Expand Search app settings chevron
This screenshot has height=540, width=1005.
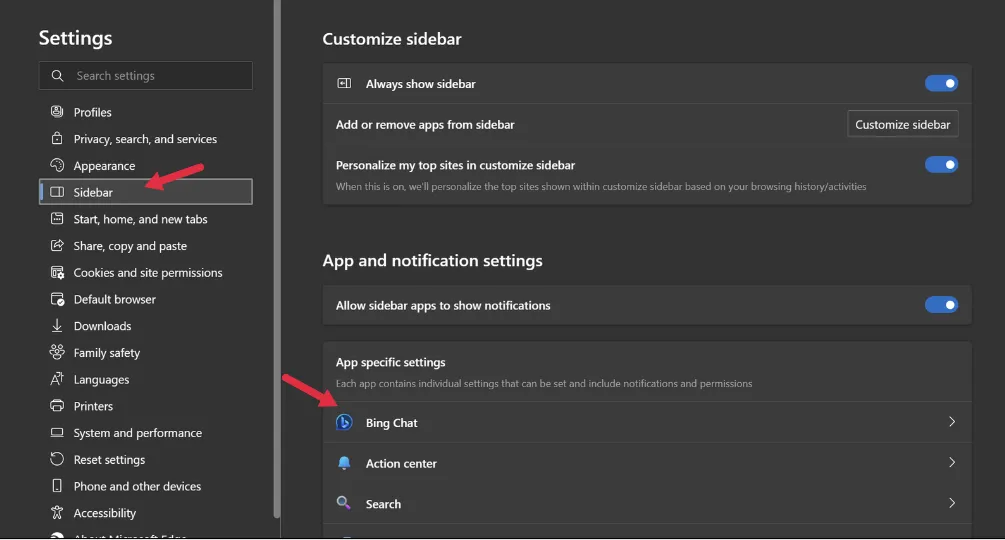point(952,503)
